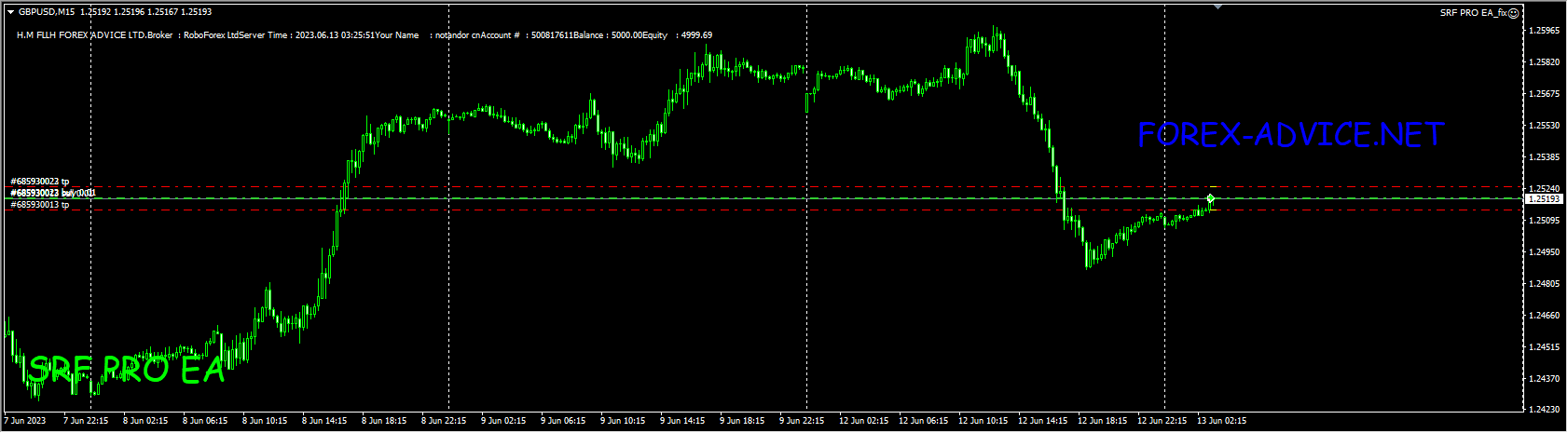Click price scale value 1.25385

[x=1545, y=157]
